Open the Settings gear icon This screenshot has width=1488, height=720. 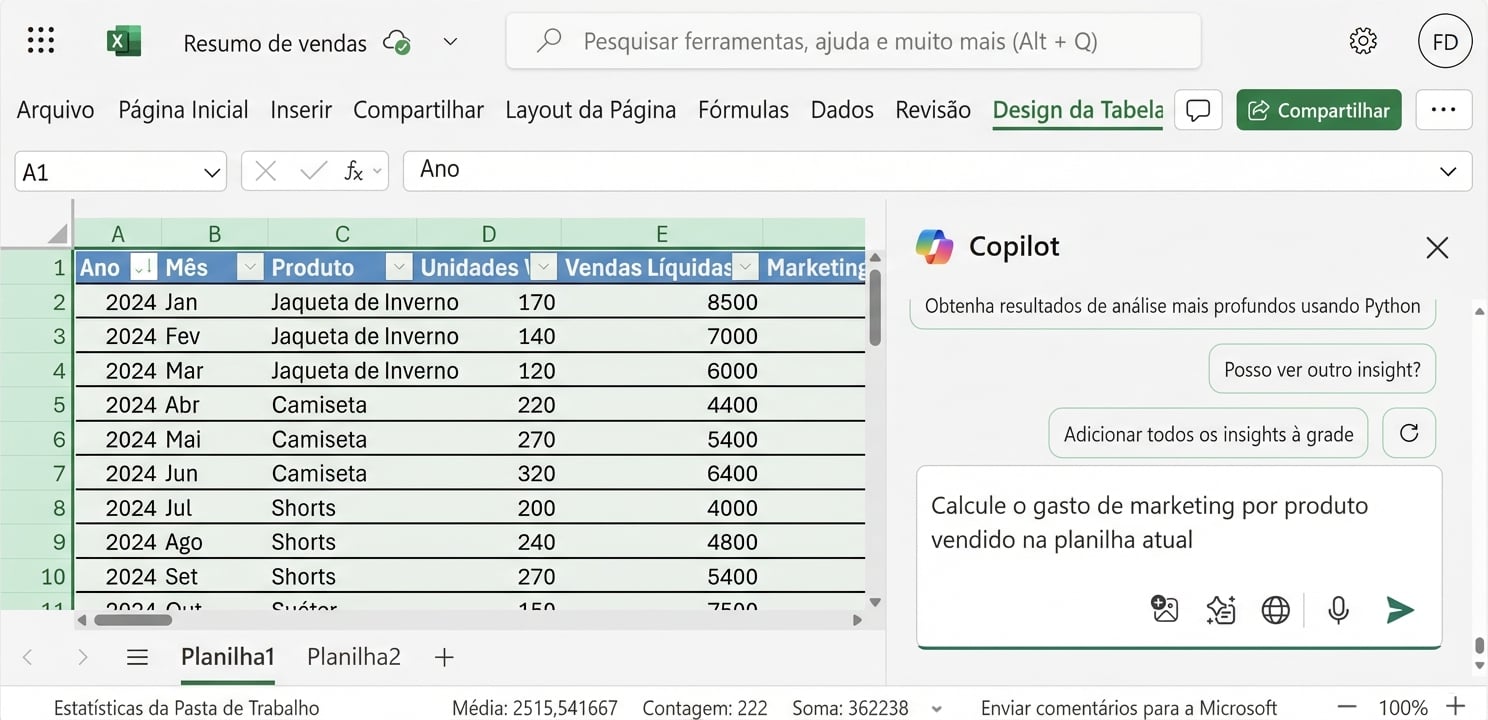point(1362,40)
